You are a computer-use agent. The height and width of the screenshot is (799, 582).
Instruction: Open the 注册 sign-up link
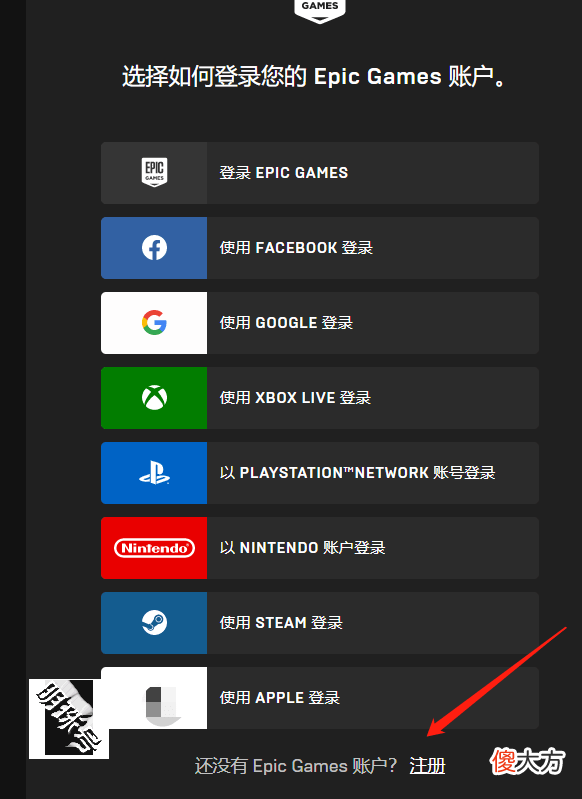coord(427,766)
